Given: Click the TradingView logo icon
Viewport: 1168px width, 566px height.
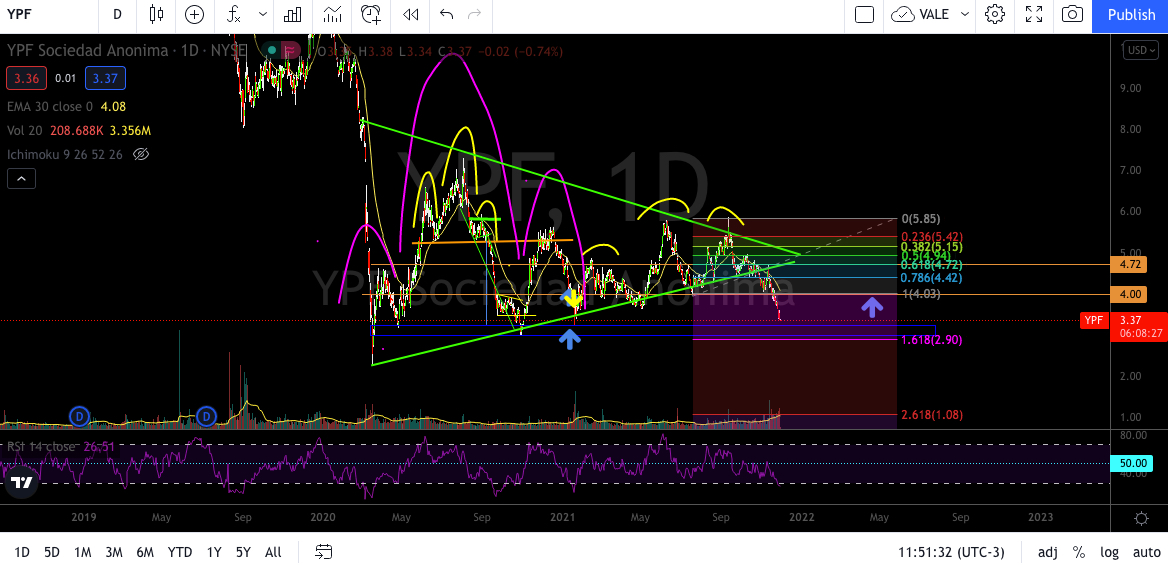Looking at the screenshot, I should [x=23, y=483].
